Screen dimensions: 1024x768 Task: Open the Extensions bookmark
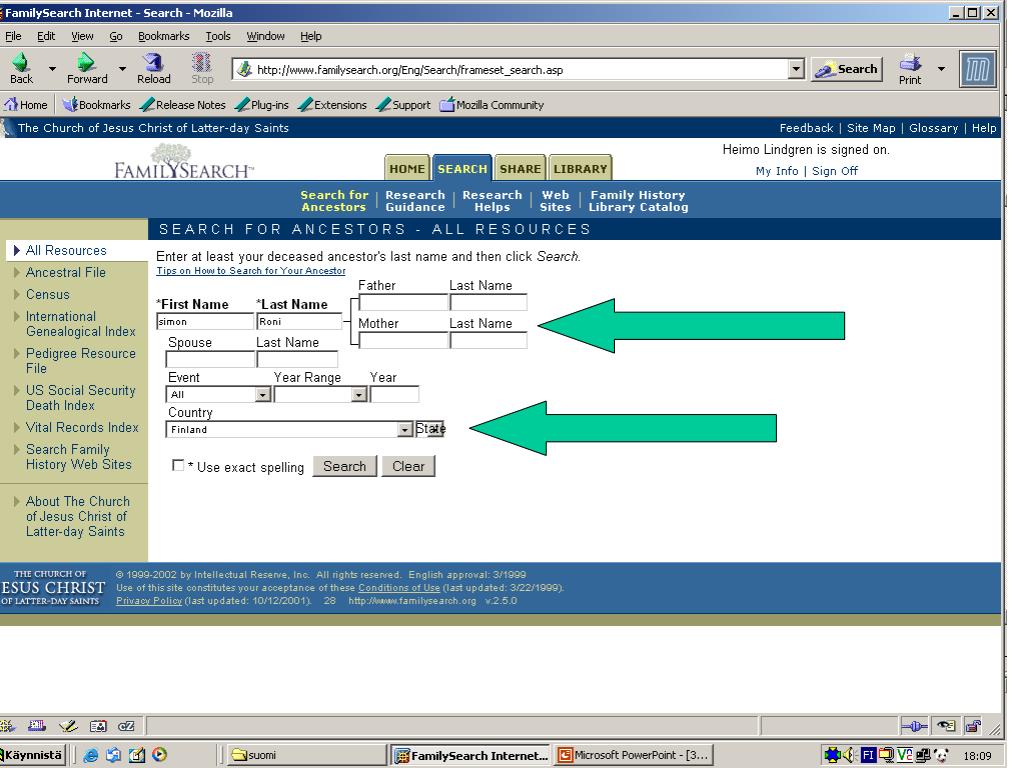point(332,104)
